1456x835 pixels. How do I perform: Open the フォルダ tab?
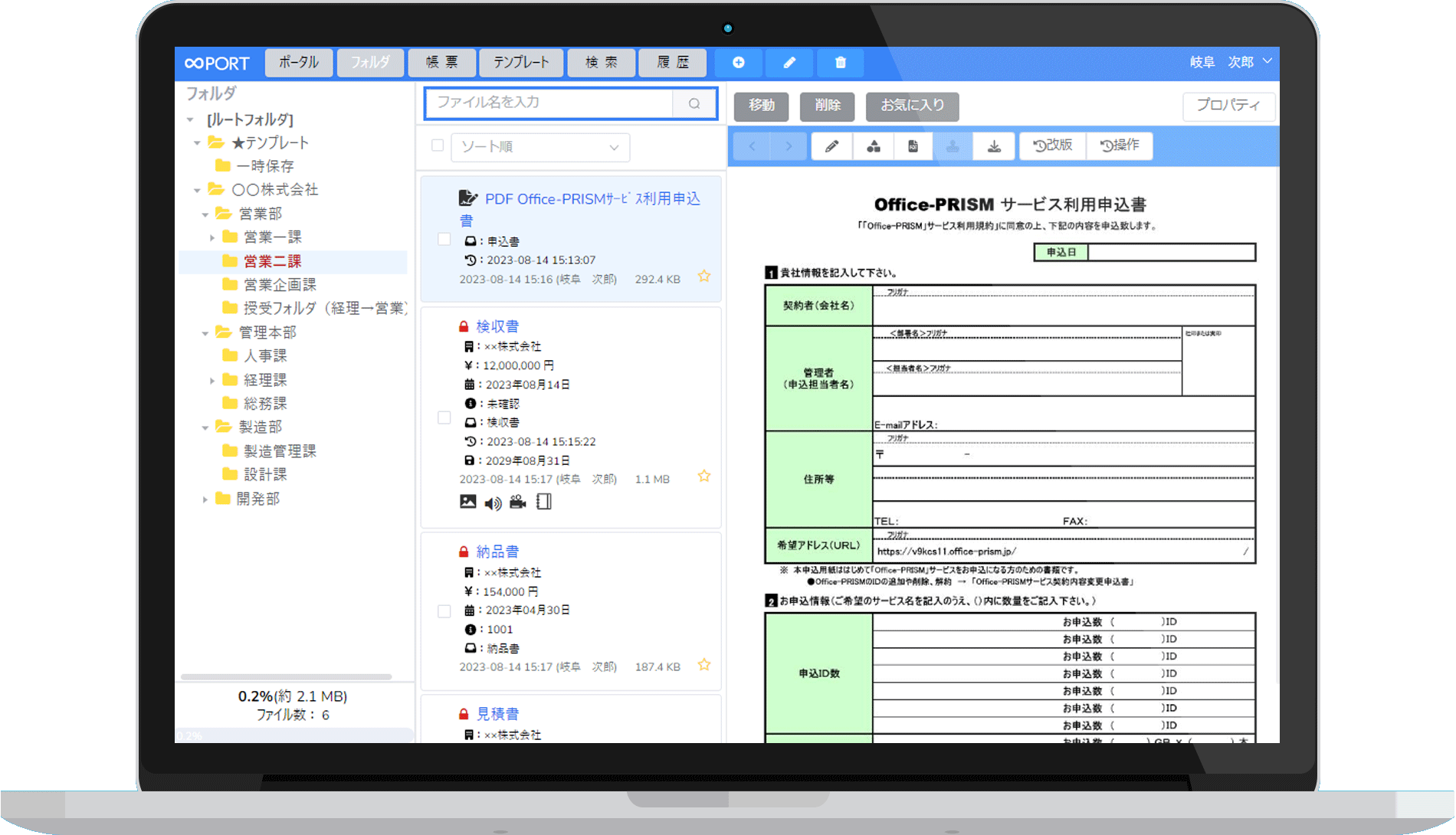tap(370, 63)
